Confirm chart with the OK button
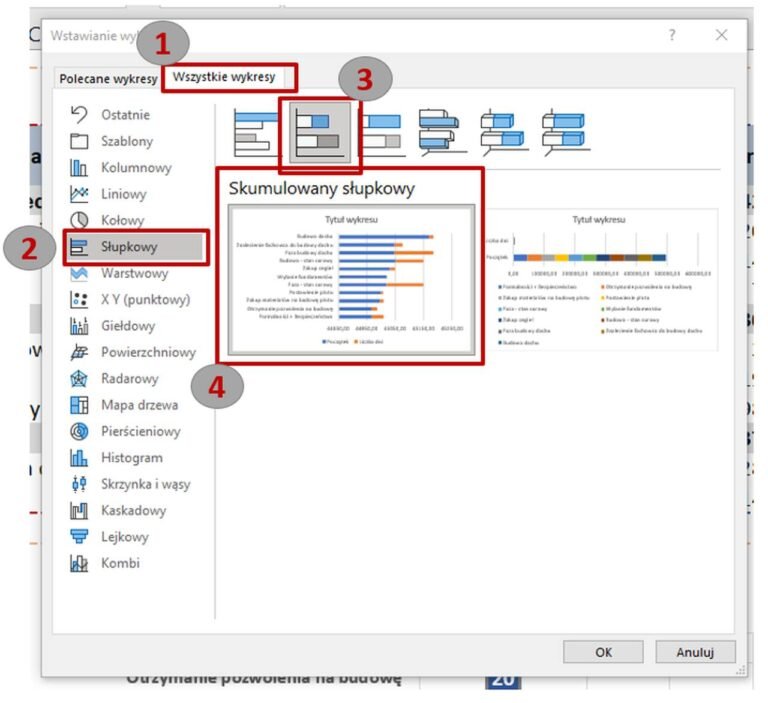 coord(603,652)
